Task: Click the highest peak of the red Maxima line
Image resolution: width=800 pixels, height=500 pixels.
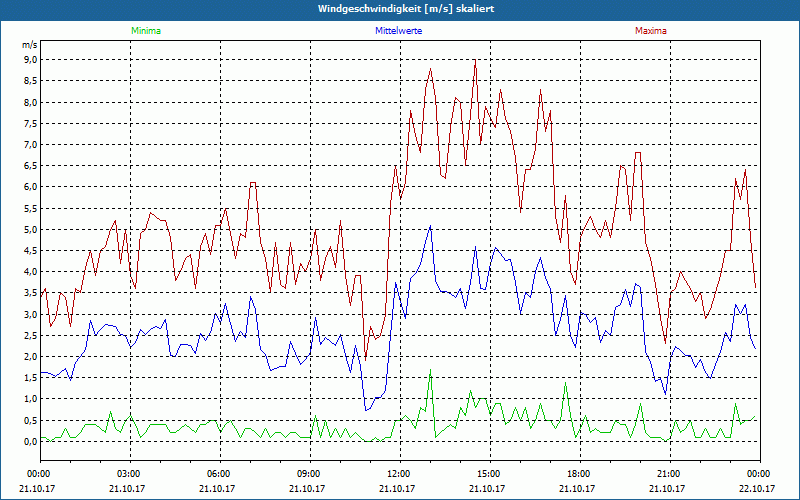Action: tap(475, 61)
